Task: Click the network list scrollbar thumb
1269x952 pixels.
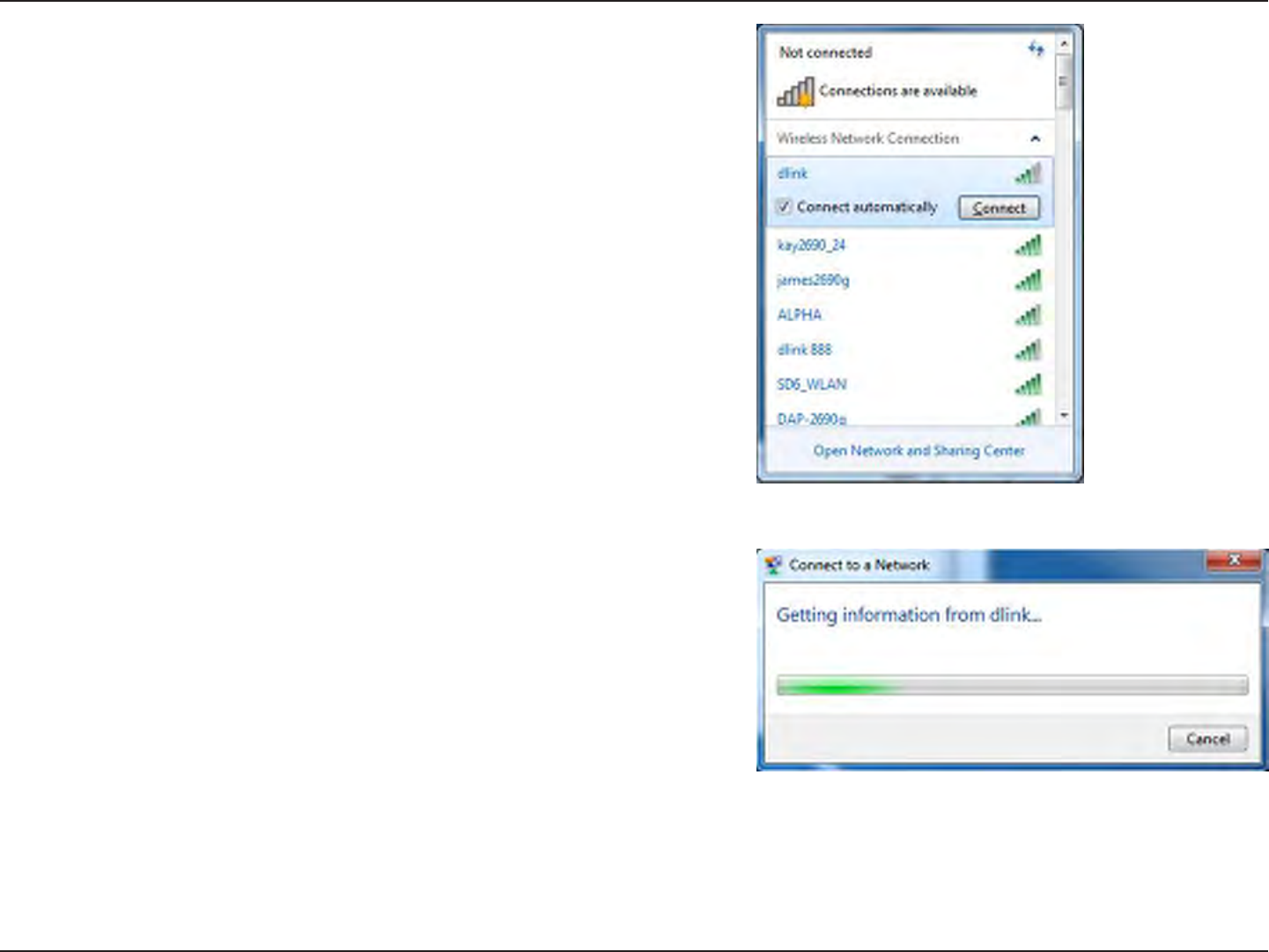Action: click(x=1064, y=82)
